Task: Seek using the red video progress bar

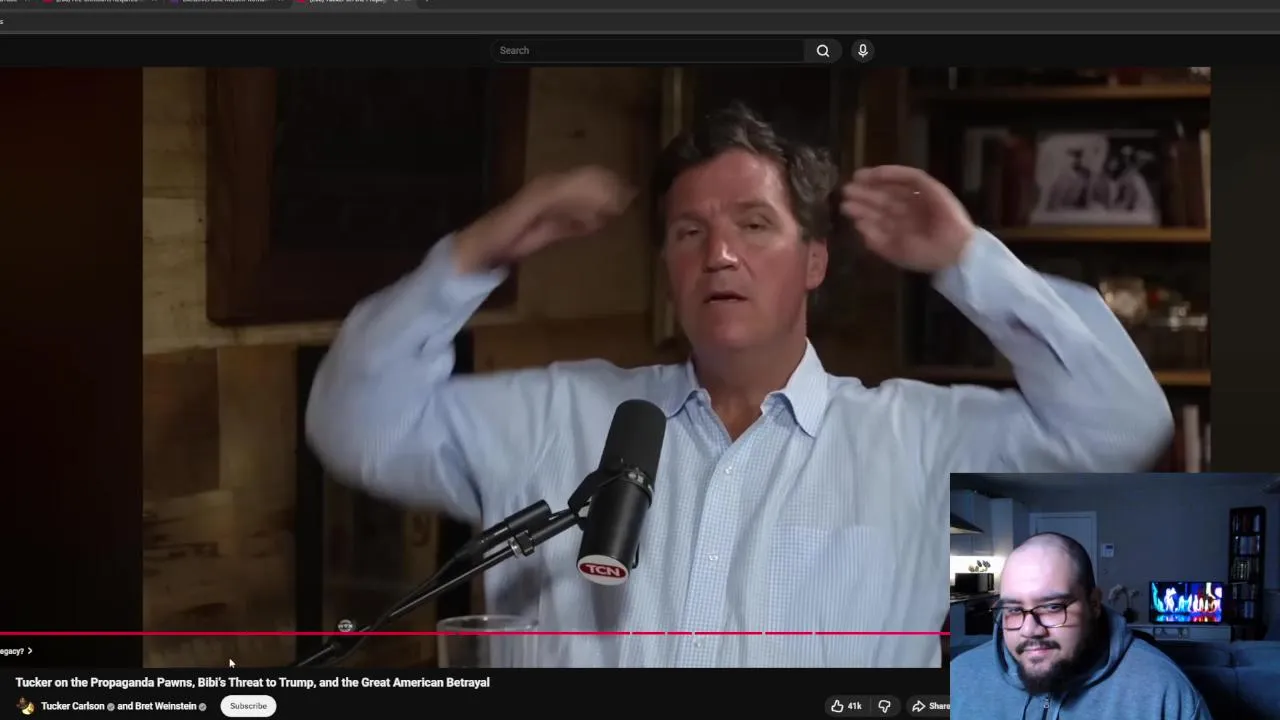Action: (x=475, y=633)
